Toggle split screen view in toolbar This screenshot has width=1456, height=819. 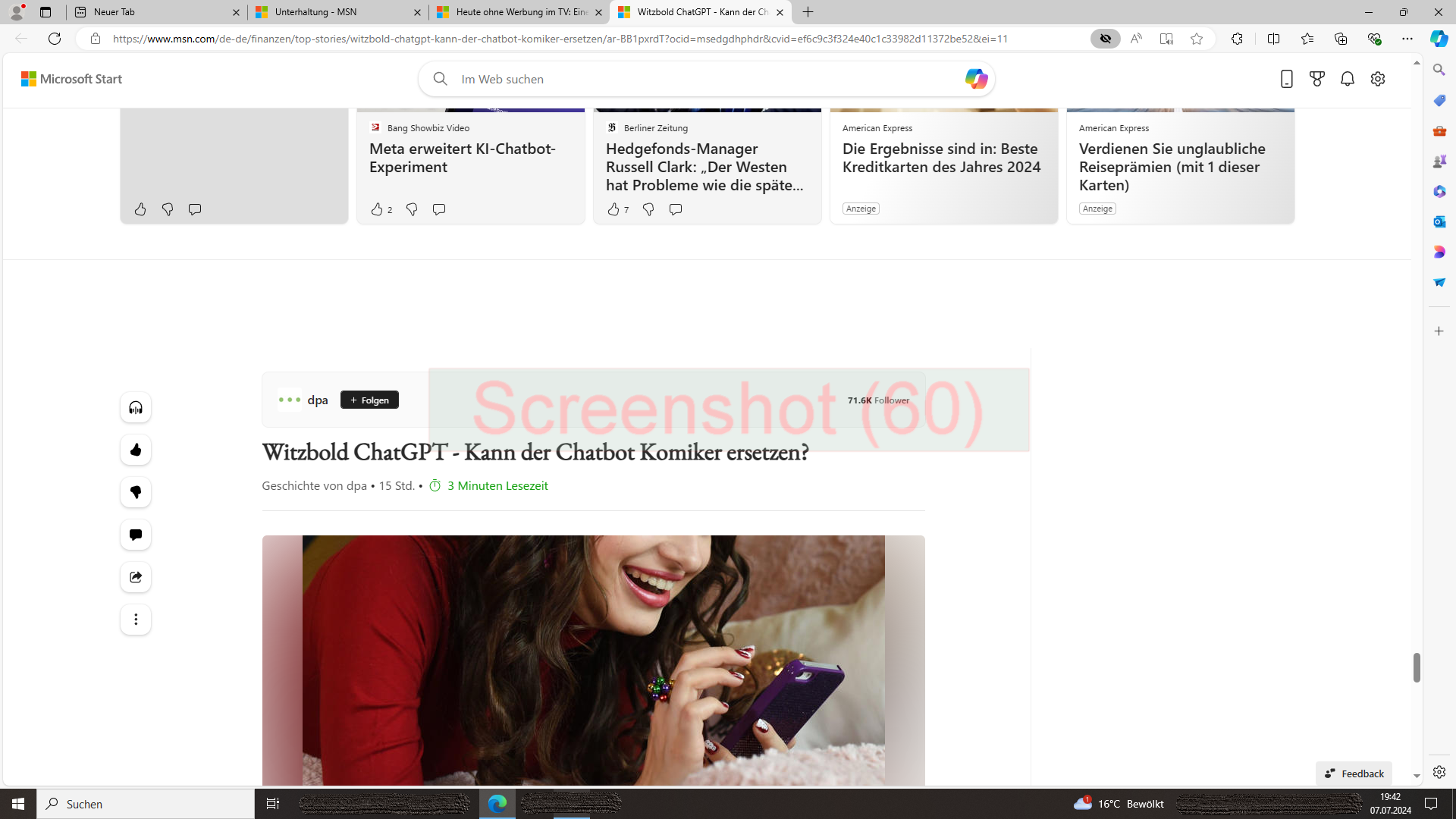1273,39
